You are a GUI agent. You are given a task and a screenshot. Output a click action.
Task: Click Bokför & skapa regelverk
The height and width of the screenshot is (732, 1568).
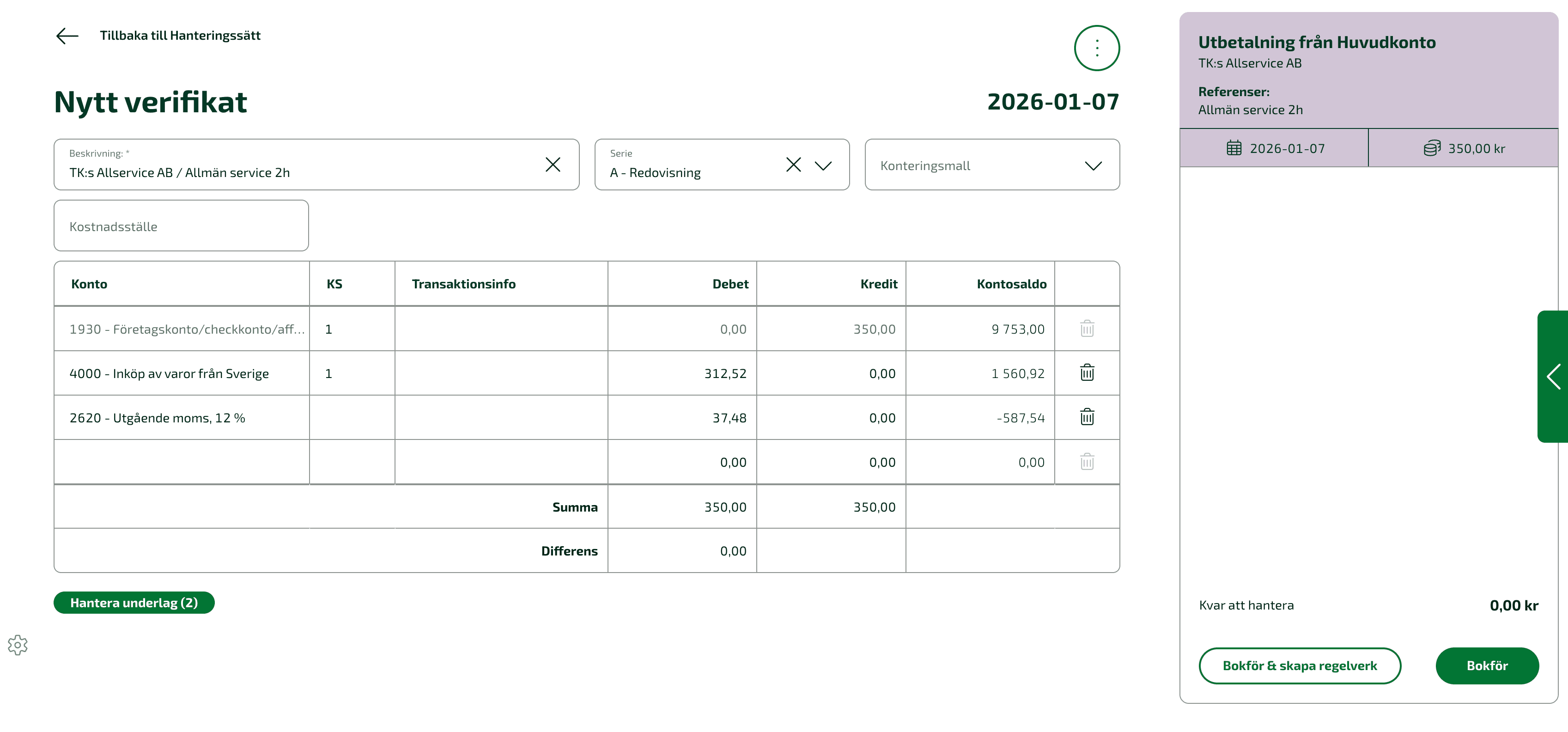[1300, 665]
